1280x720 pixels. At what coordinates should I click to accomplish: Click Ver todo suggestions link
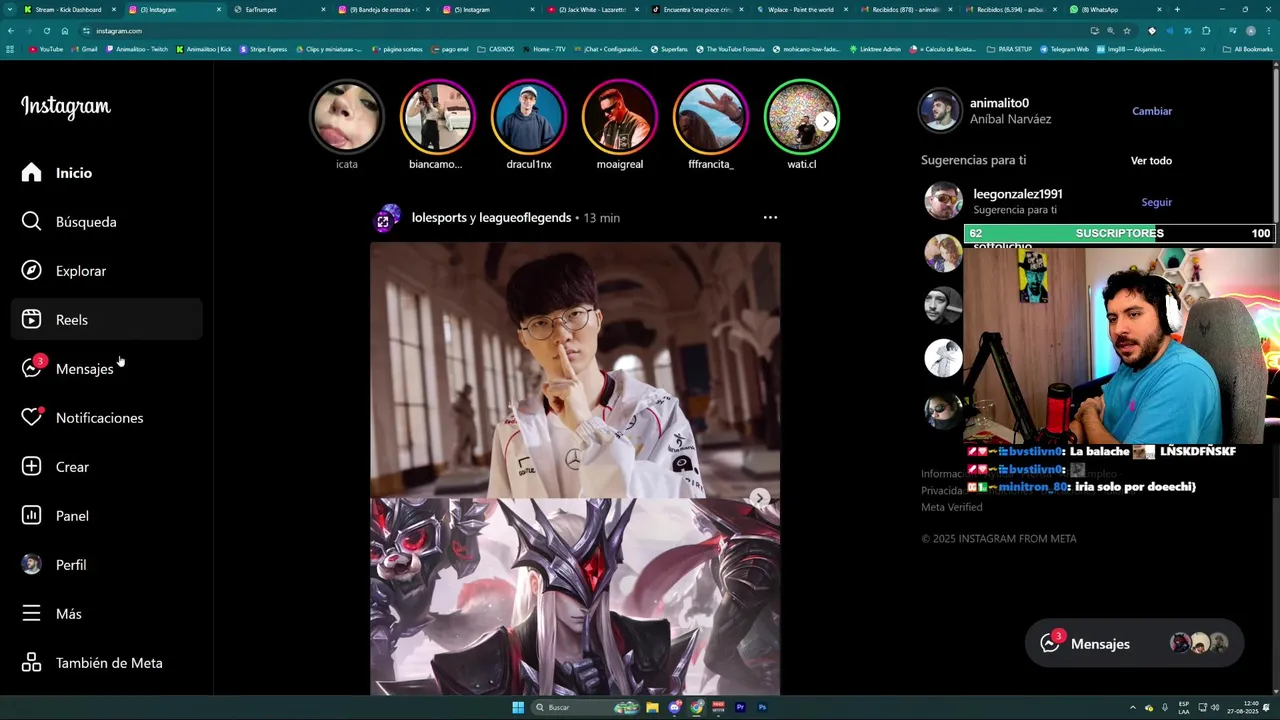tap(1151, 161)
